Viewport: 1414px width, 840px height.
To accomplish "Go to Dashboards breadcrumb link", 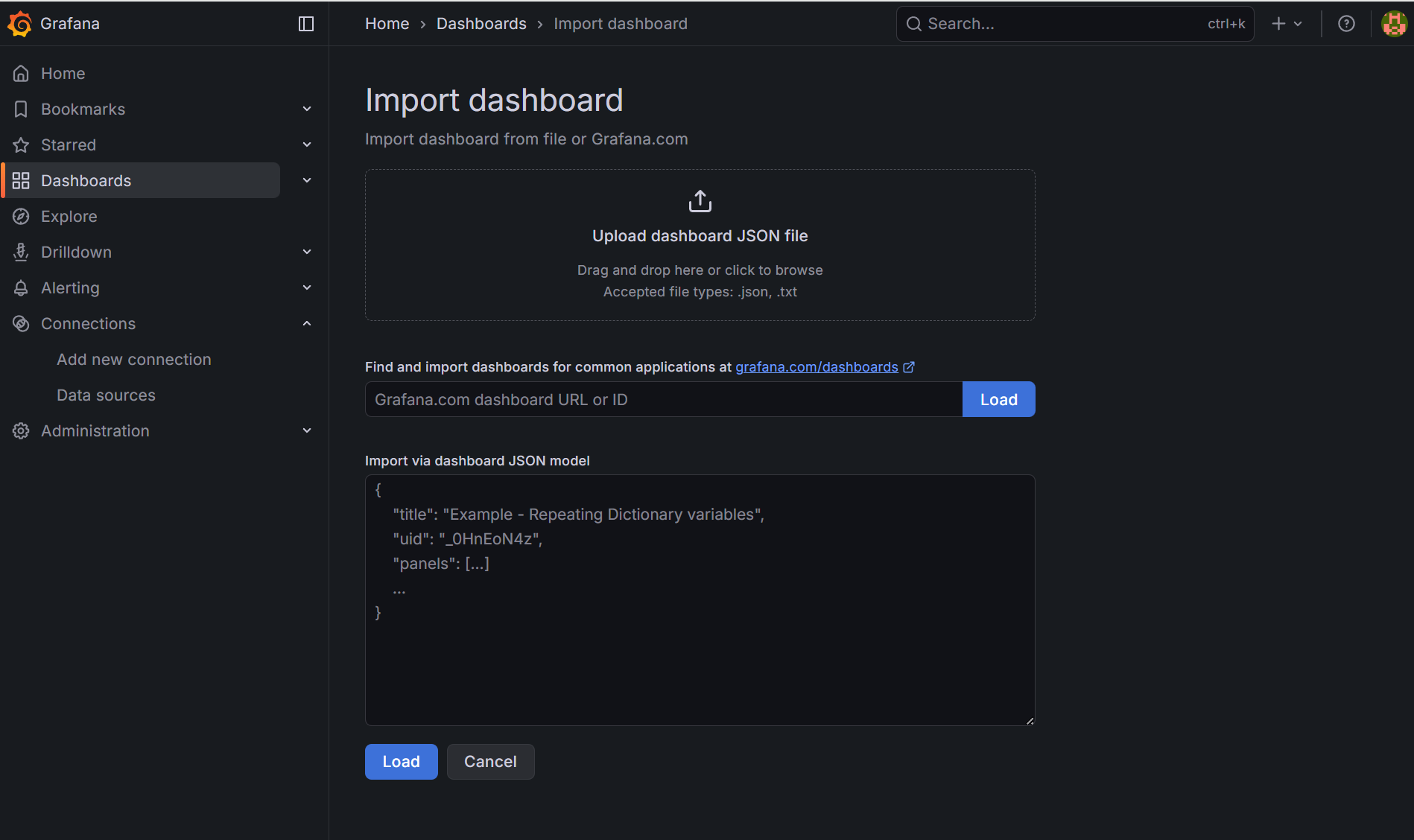I will pos(481,24).
